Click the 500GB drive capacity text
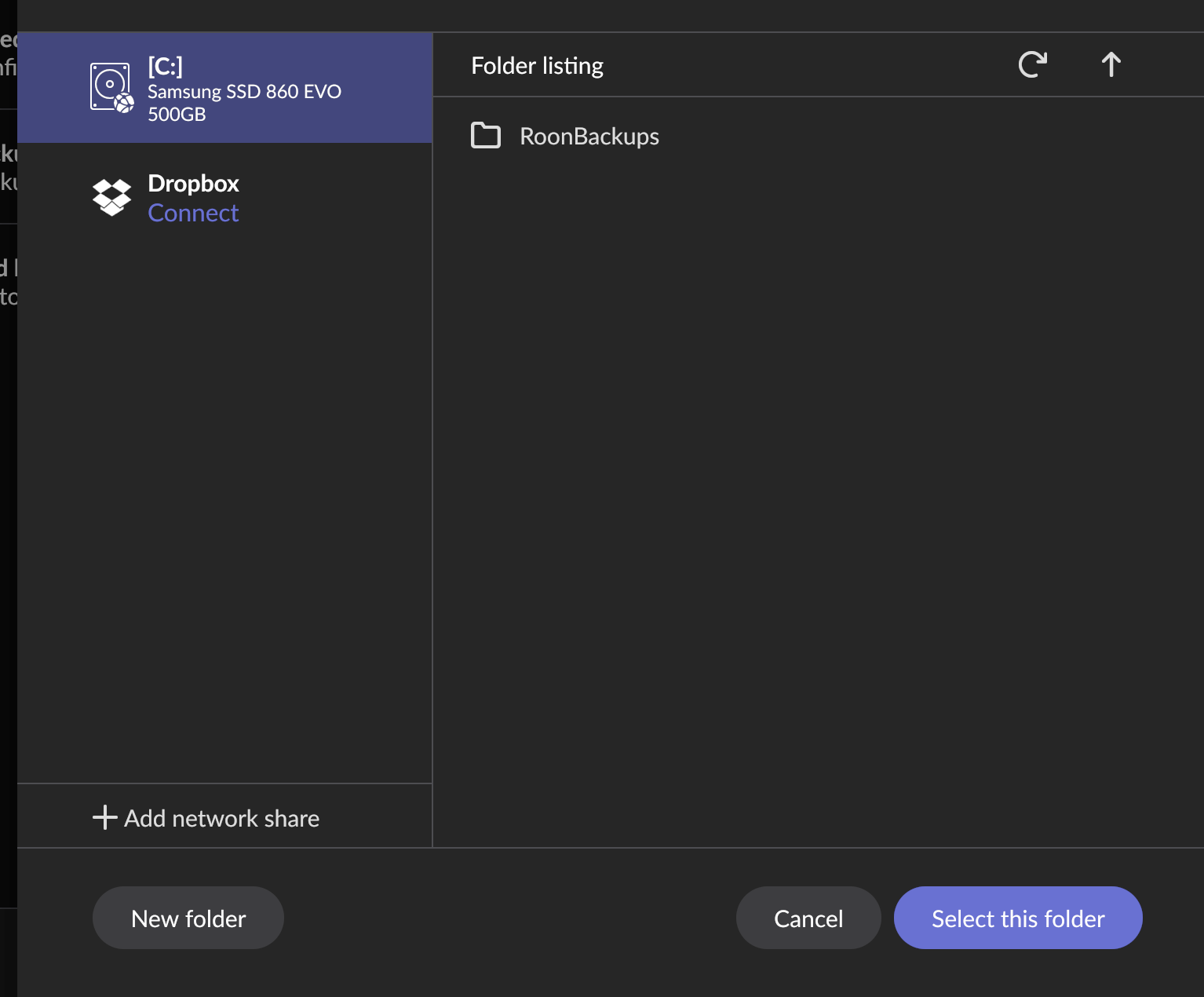Viewport: 1204px width, 997px height. [x=177, y=115]
